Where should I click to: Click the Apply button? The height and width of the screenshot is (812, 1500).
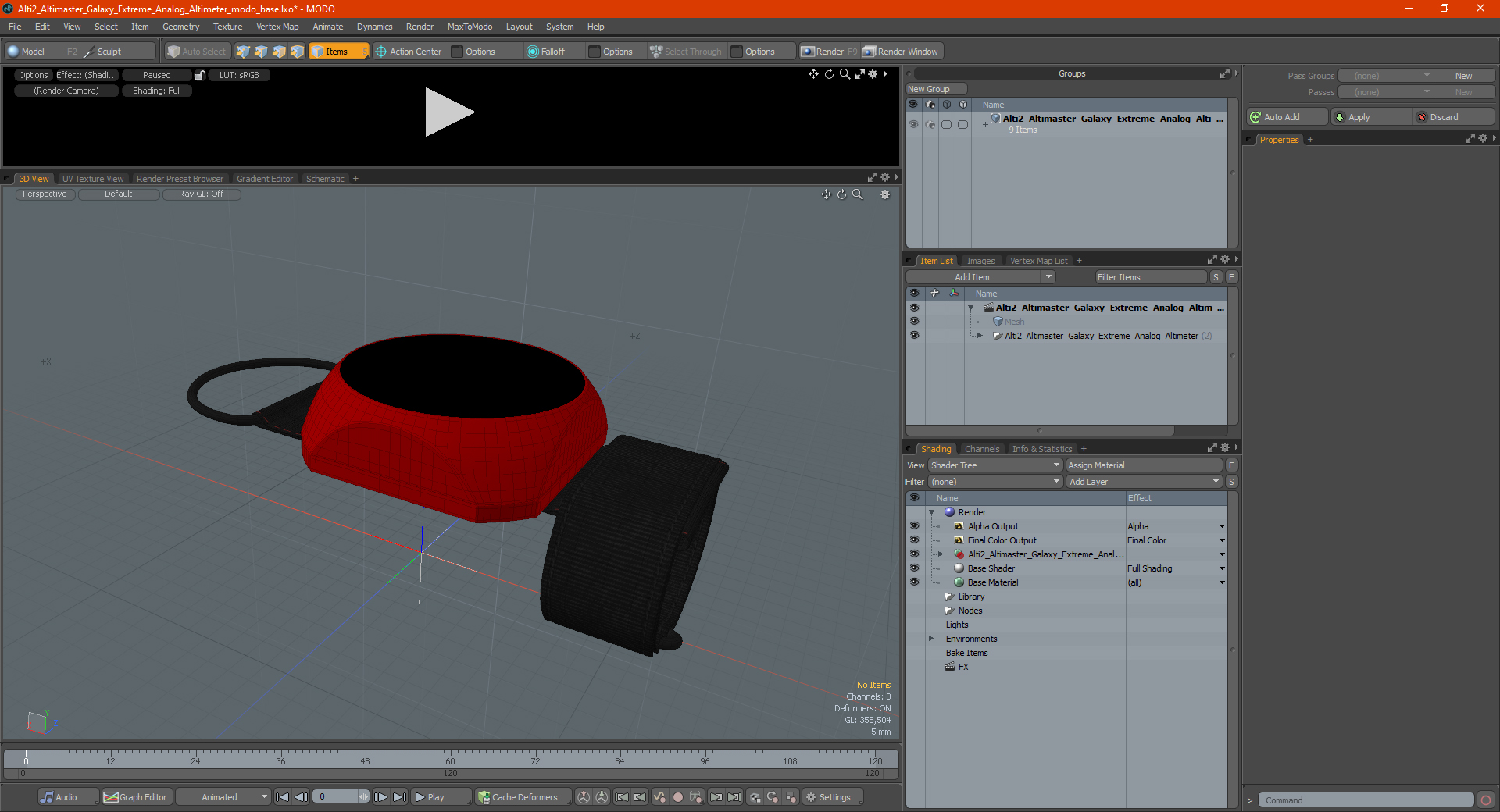[x=1370, y=117]
